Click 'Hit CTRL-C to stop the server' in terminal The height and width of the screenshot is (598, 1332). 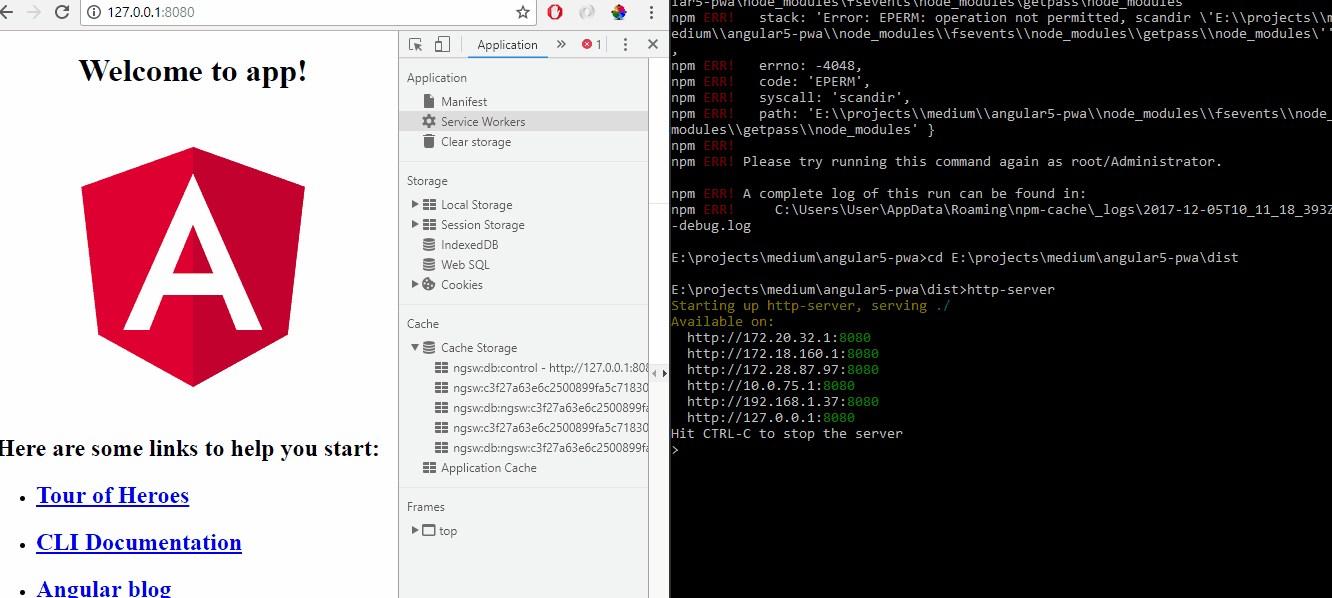click(787, 433)
